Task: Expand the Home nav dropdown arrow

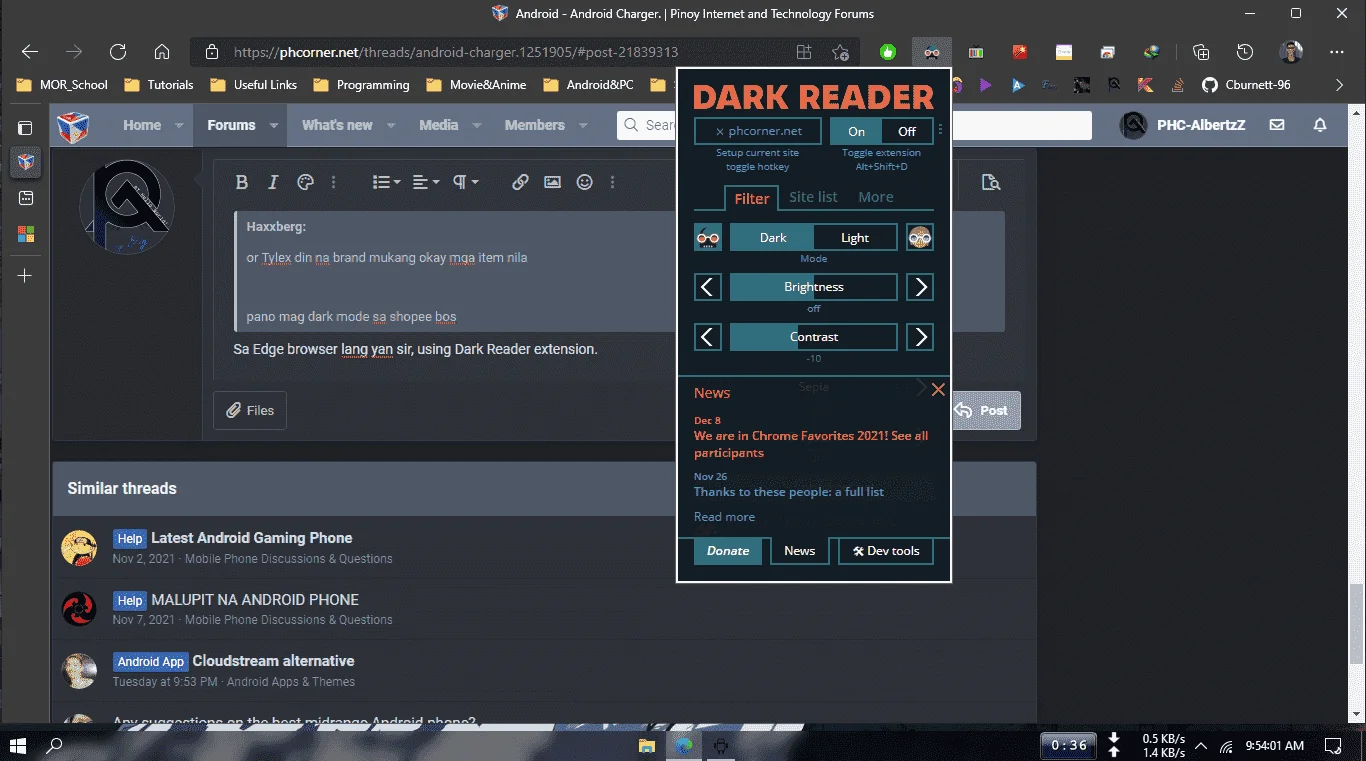Action: coord(179,126)
